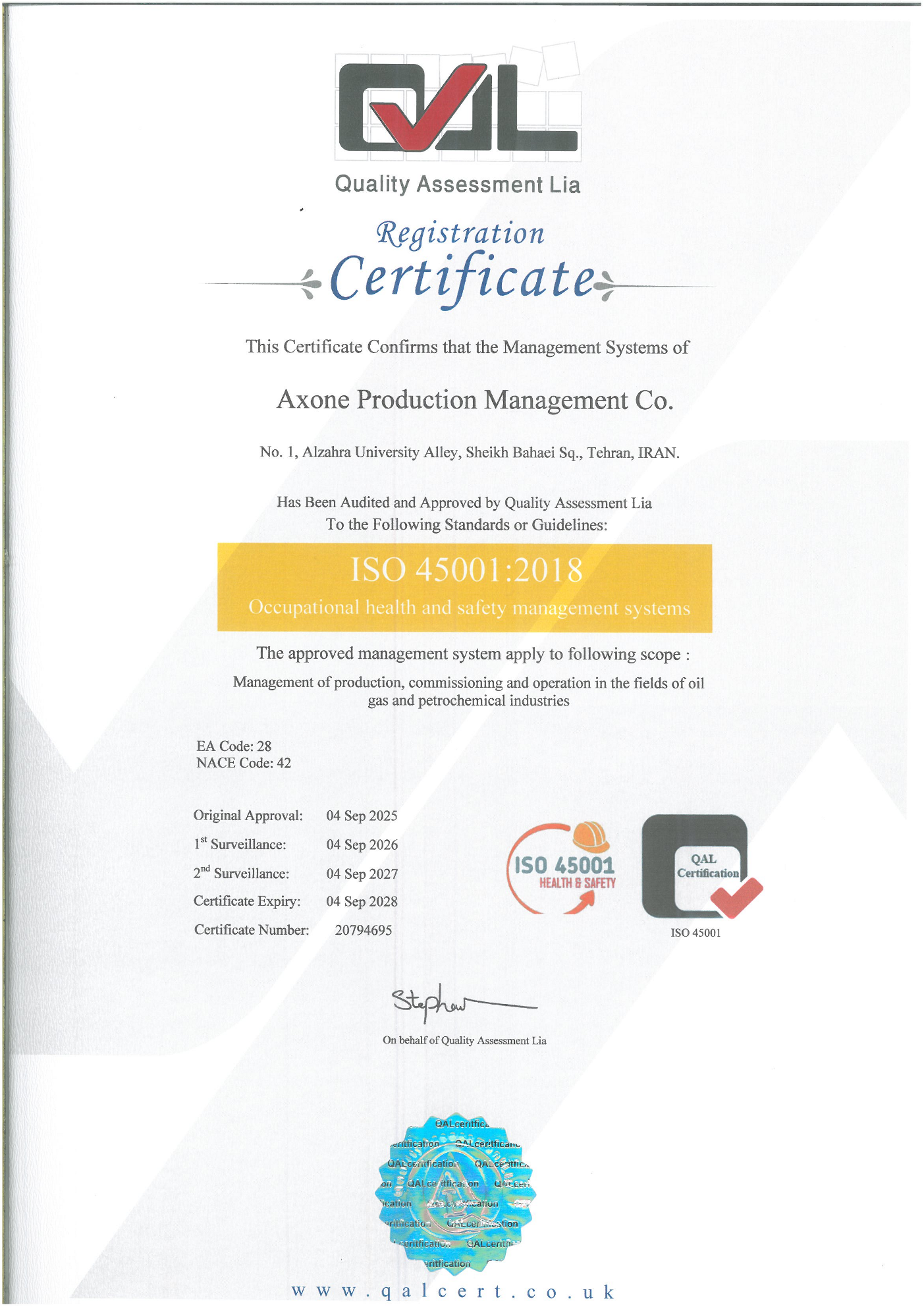Click the Tehran address line
Screen dimensions: 924x1307
tap(469, 453)
